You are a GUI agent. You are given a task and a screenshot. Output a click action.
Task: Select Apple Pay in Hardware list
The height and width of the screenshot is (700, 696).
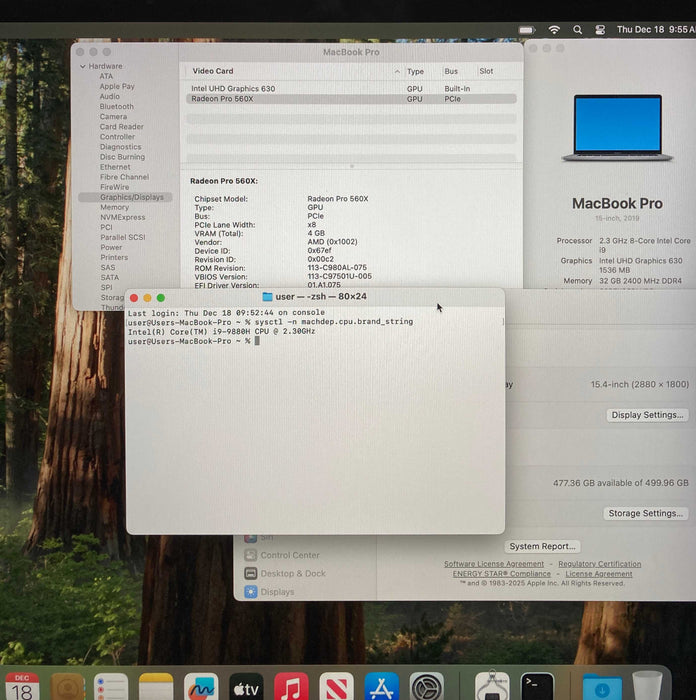point(117,86)
